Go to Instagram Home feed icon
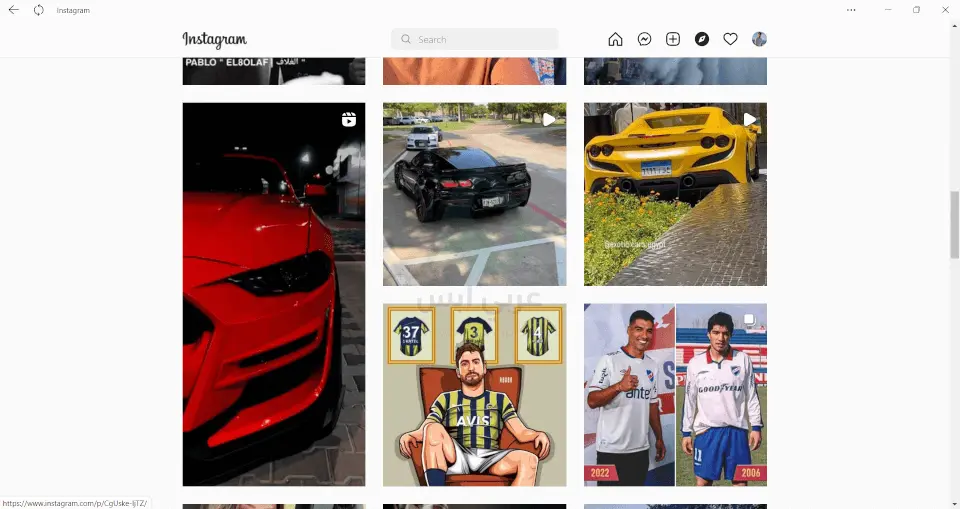 [x=615, y=39]
